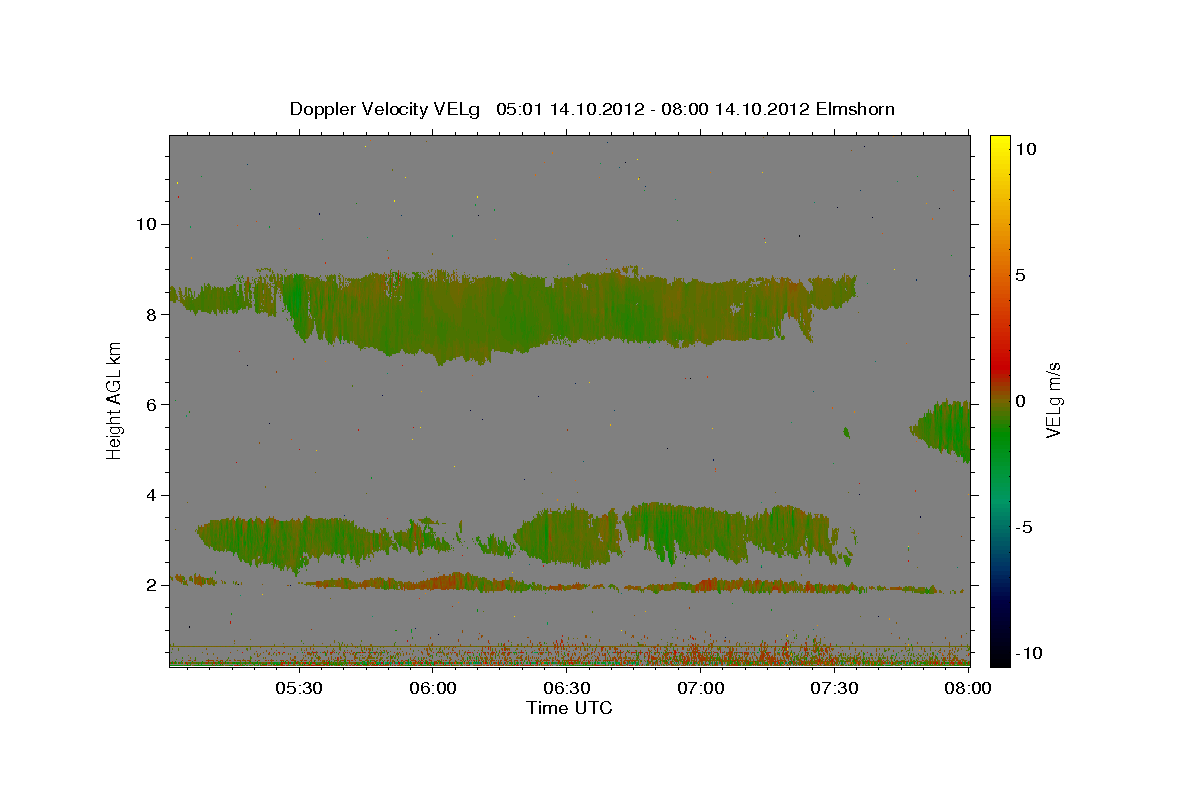Click the height tick label 6
This screenshot has width=1200, height=800.
(152, 404)
